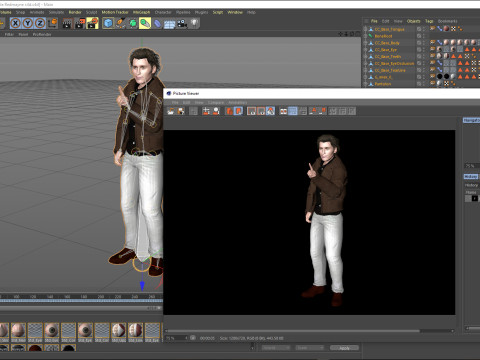
Task: Click Picture Viewer horizontal scrollbar
Action: pos(293,331)
